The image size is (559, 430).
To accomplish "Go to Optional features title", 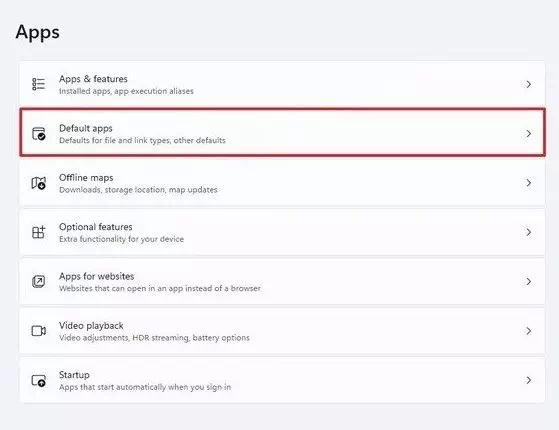I will (x=96, y=227).
